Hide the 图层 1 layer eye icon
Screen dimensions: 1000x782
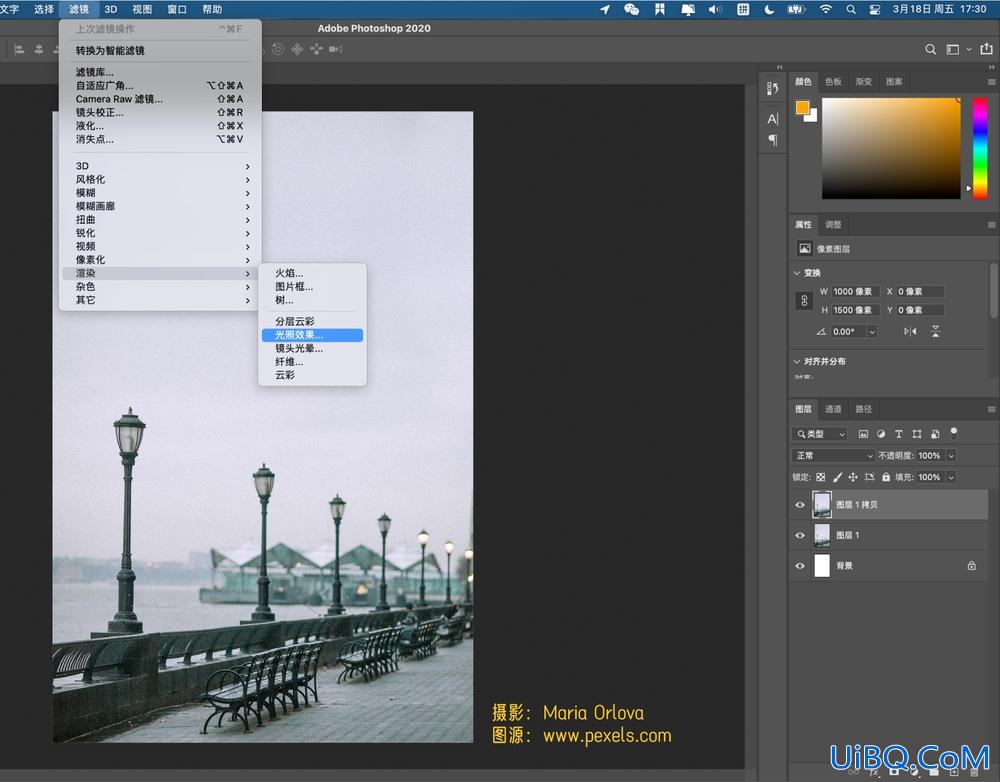coord(800,535)
